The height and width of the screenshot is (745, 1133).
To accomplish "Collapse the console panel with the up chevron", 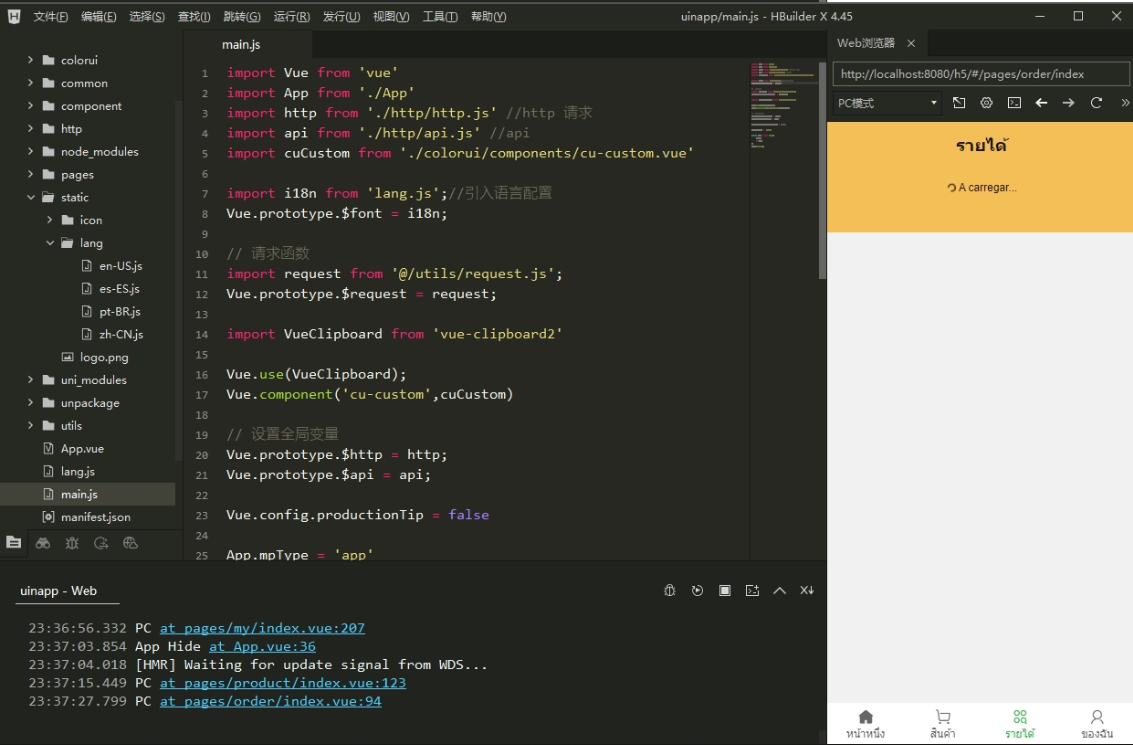I will (780, 590).
